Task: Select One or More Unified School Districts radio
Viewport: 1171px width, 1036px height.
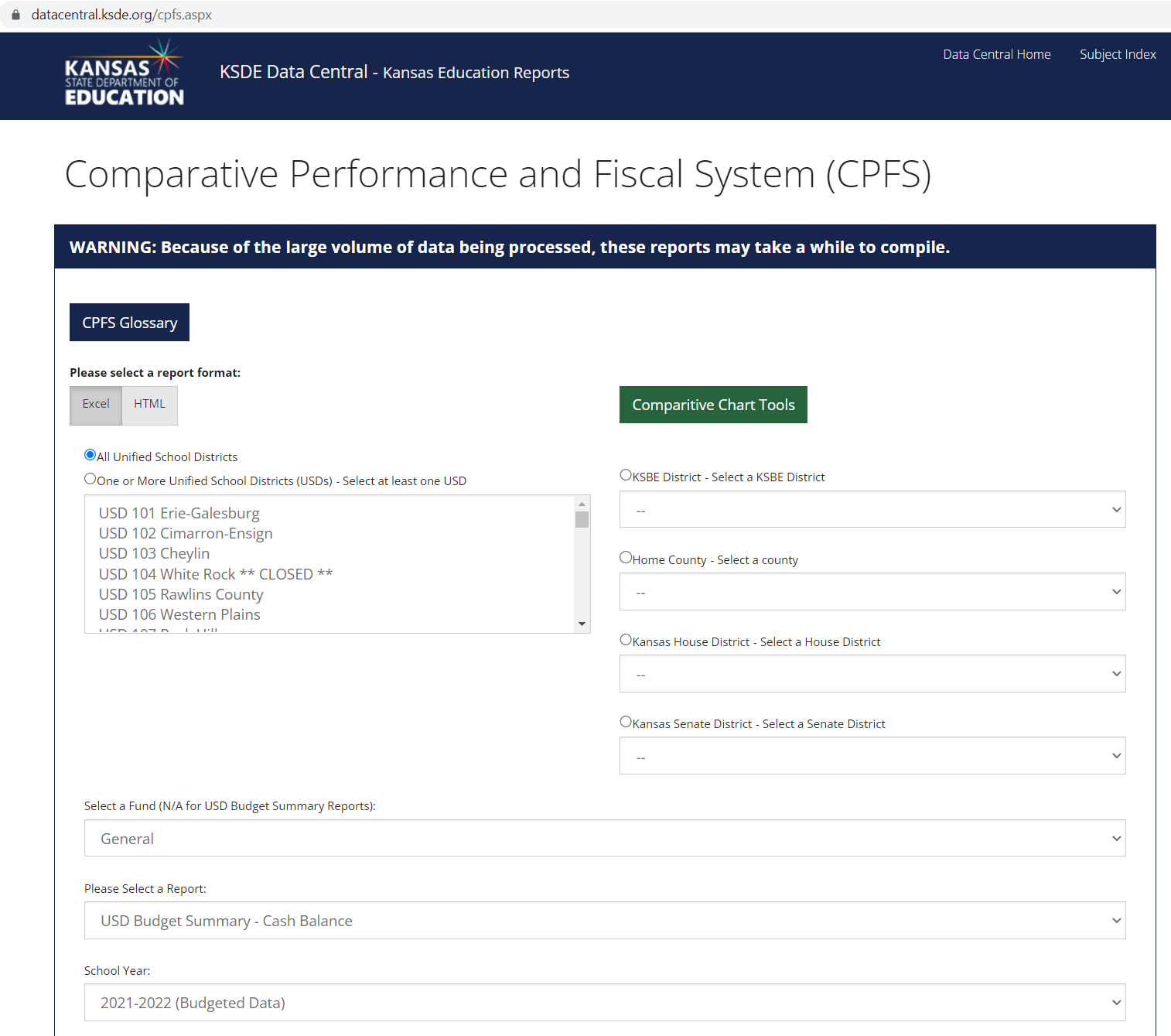Action: (x=90, y=479)
